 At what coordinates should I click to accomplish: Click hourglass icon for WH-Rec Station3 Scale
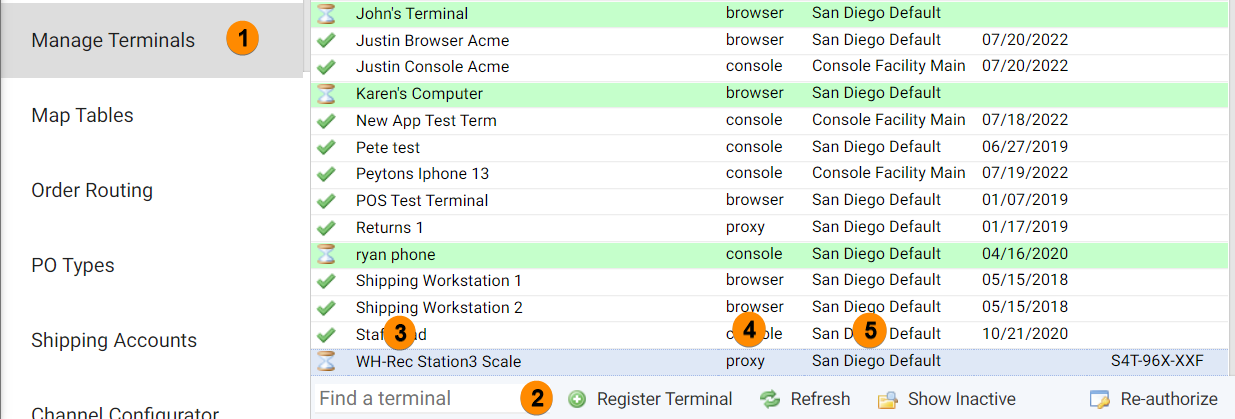click(x=326, y=362)
